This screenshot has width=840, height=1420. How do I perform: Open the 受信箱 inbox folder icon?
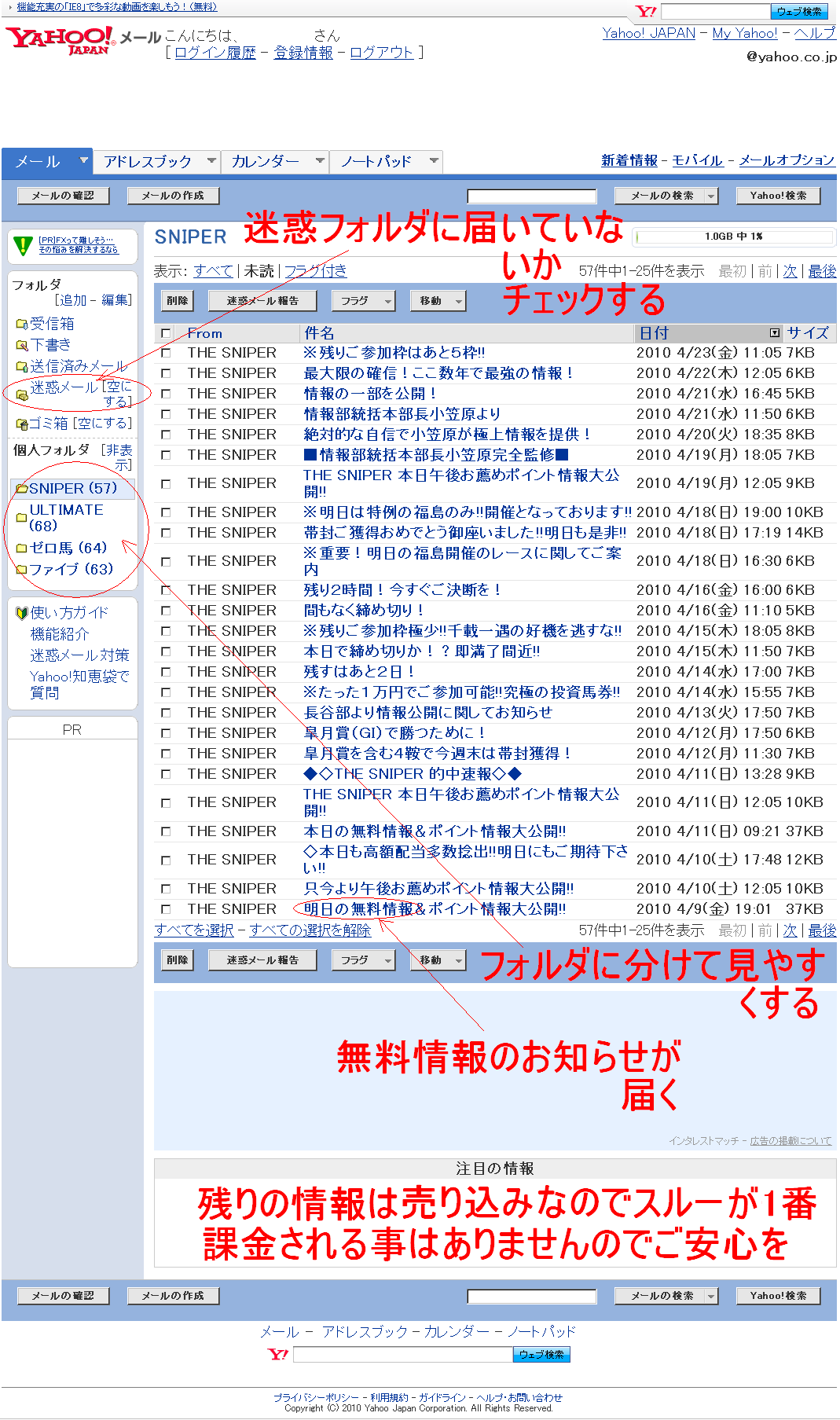[x=22, y=324]
